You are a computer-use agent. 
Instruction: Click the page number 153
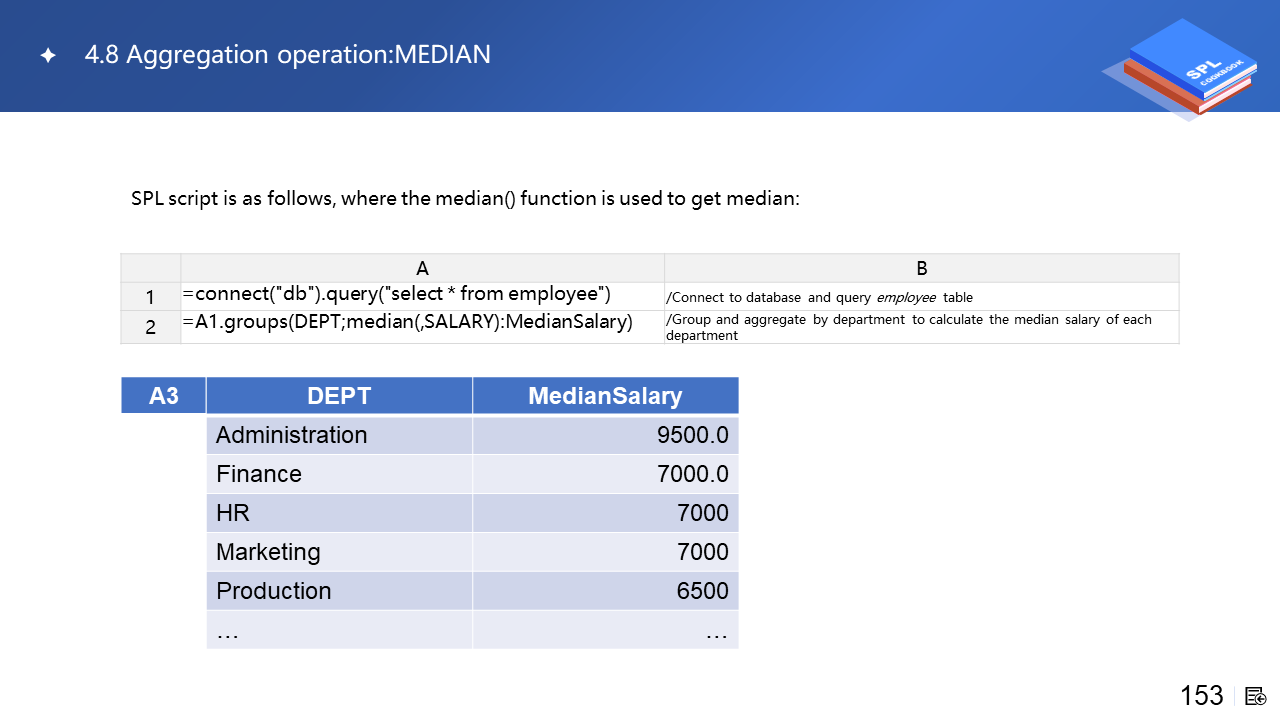click(1201, 696)
